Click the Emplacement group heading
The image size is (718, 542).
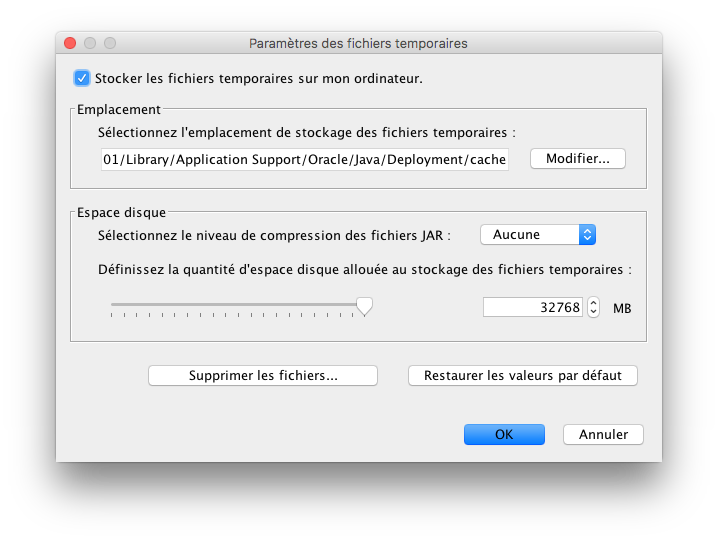119,109
